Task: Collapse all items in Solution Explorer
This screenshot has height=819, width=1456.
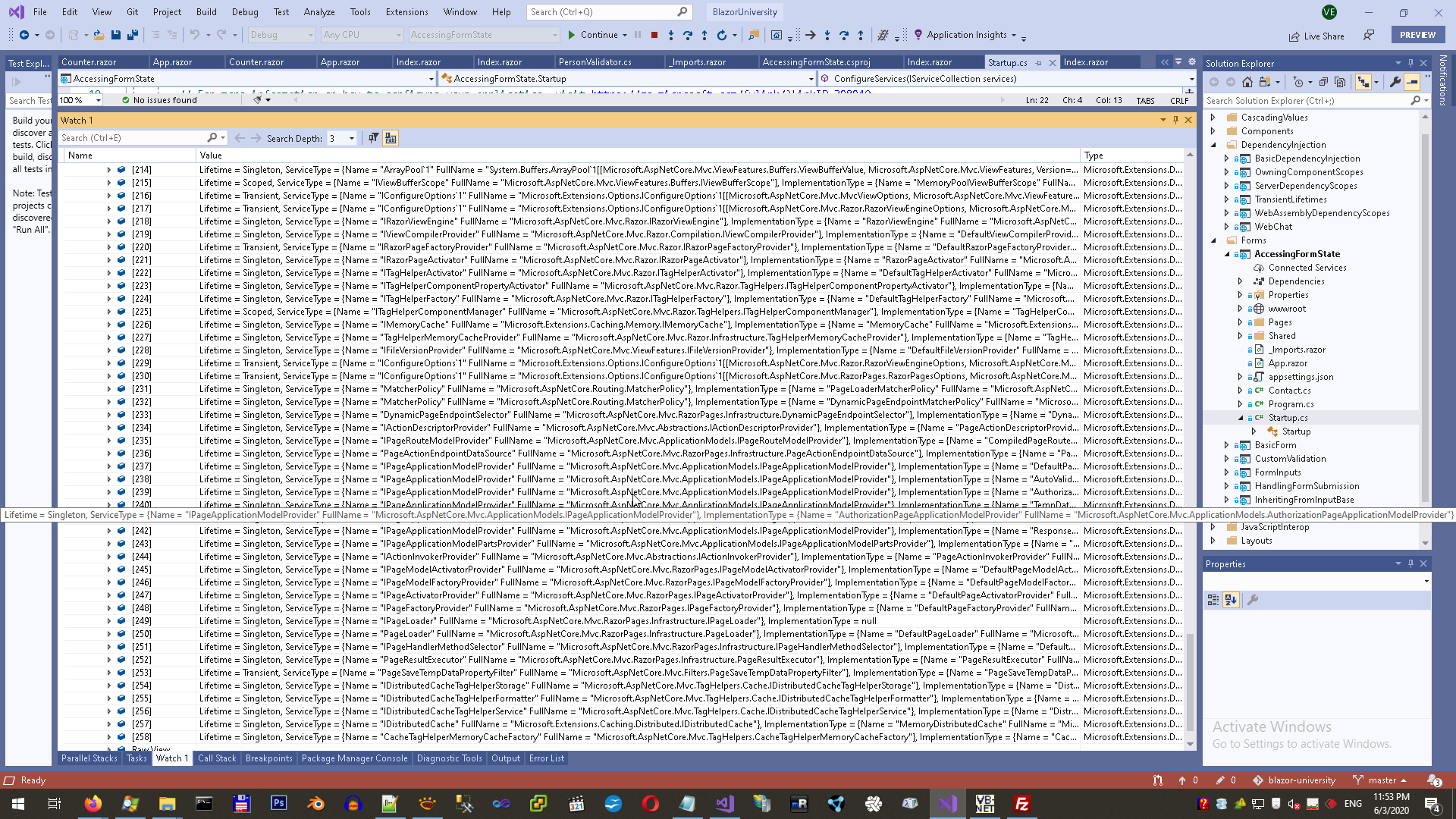Action: pos(1323,82)
